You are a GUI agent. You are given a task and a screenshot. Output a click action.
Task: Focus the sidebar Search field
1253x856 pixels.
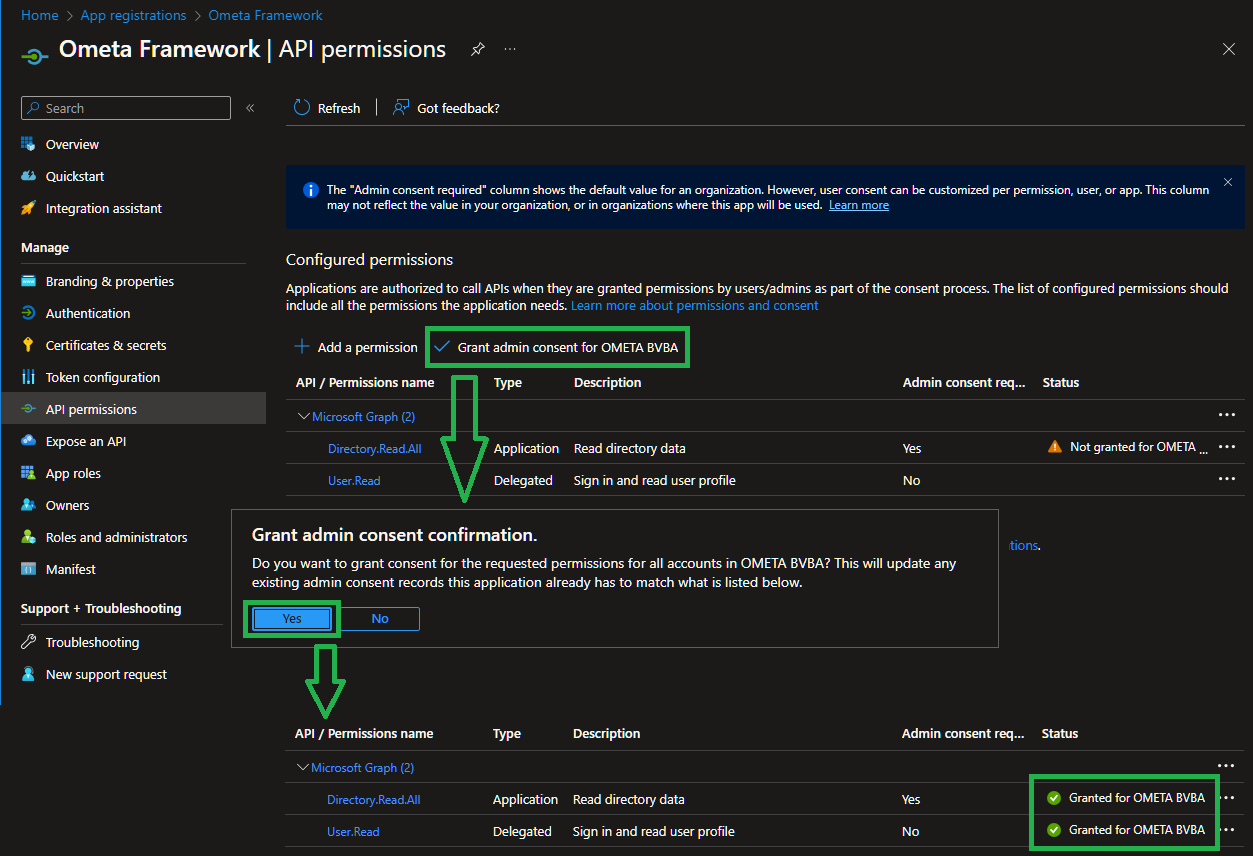(126, 108)
